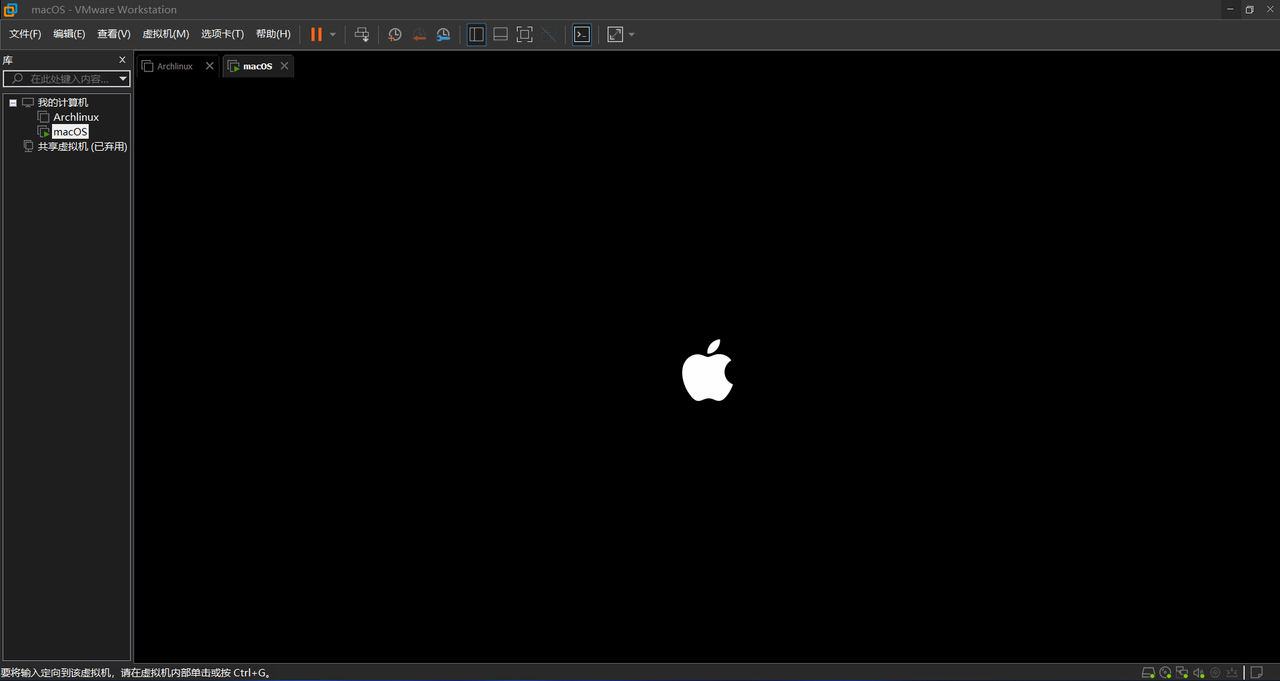Toggle console view terminal icon
This screenshot has height=681, width=1280.
click(x=581, y=34)
